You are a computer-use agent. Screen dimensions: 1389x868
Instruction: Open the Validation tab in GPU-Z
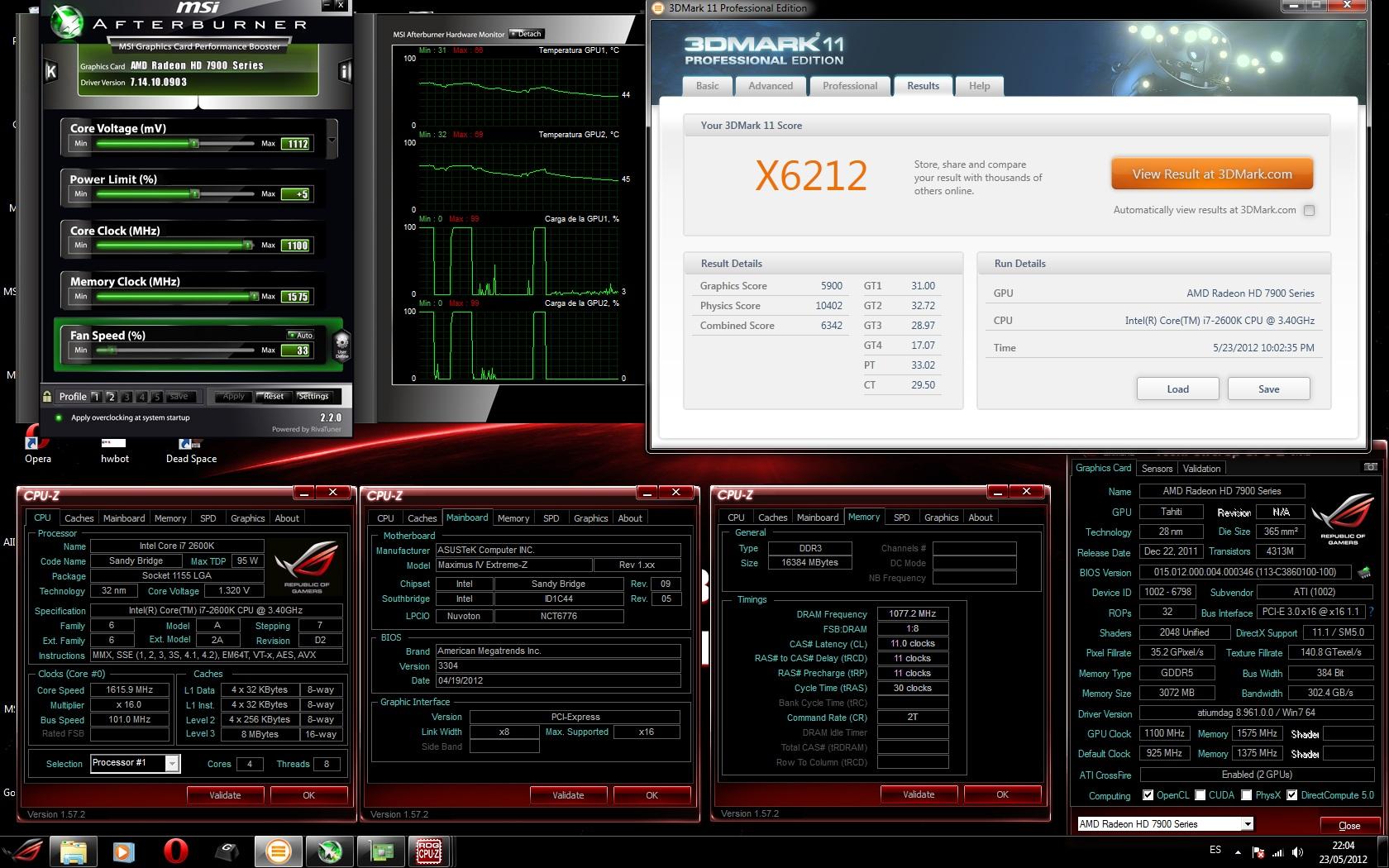coord(1200,469)
